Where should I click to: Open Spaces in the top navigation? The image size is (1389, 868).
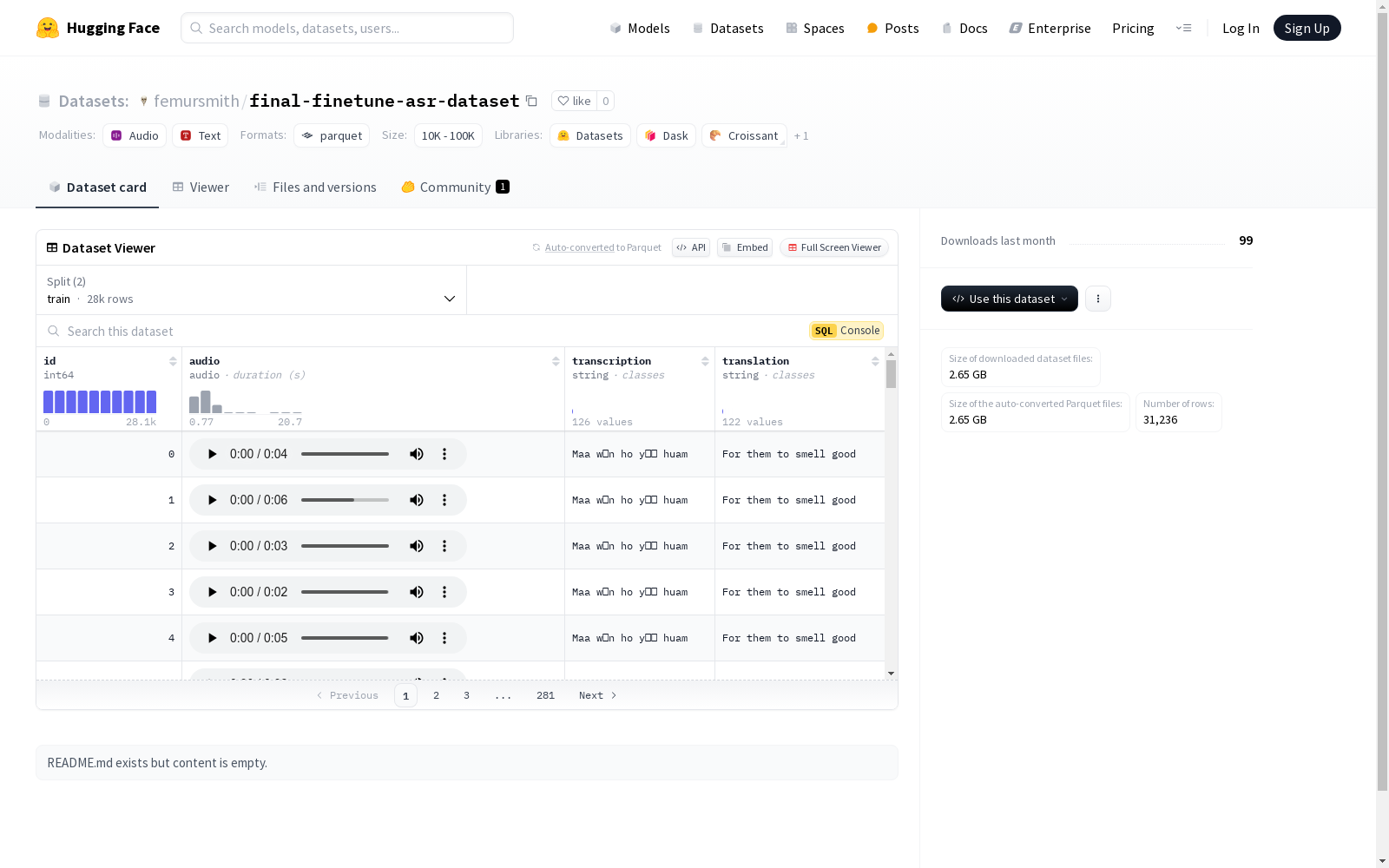coord(815,29)
